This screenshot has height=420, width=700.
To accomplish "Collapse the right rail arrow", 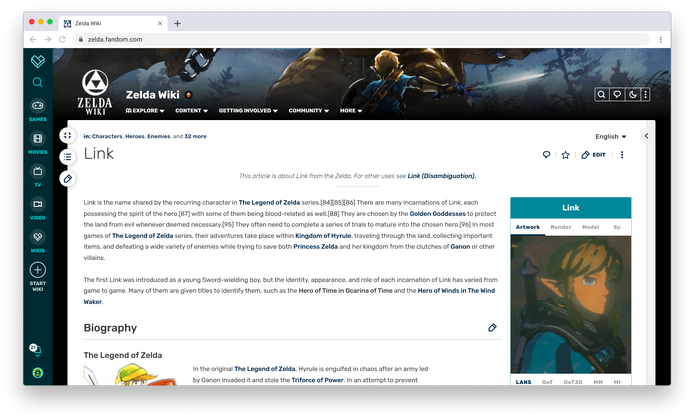I will click(646, 136).
